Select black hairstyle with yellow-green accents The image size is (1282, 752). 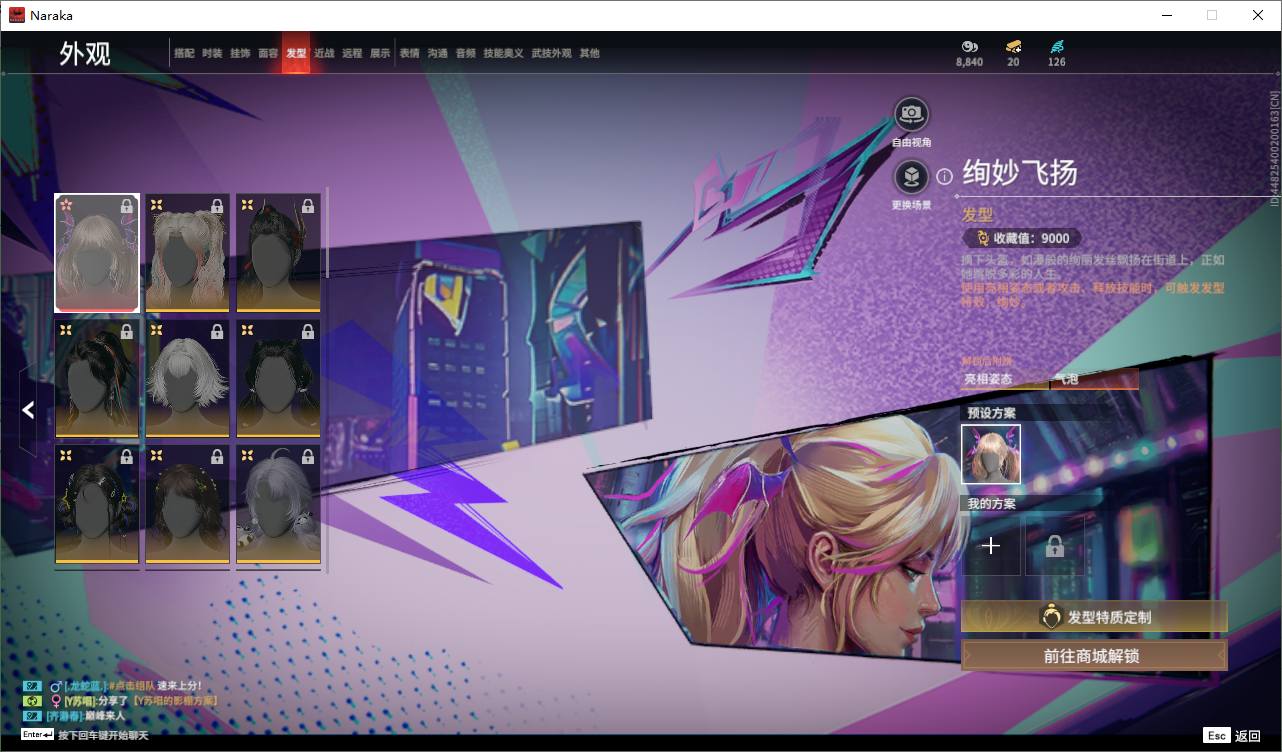pyautogui.click(x=97, y=504)
